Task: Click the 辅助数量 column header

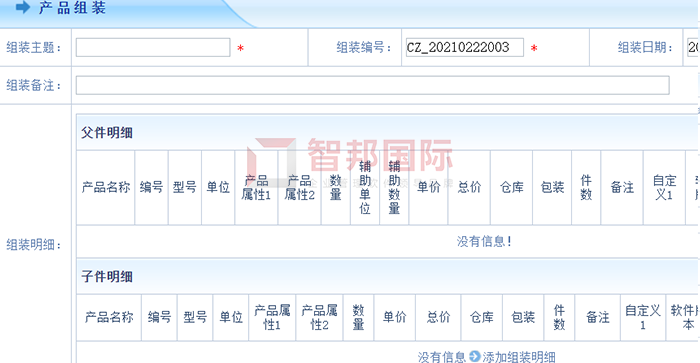Action: pos(394,188)
